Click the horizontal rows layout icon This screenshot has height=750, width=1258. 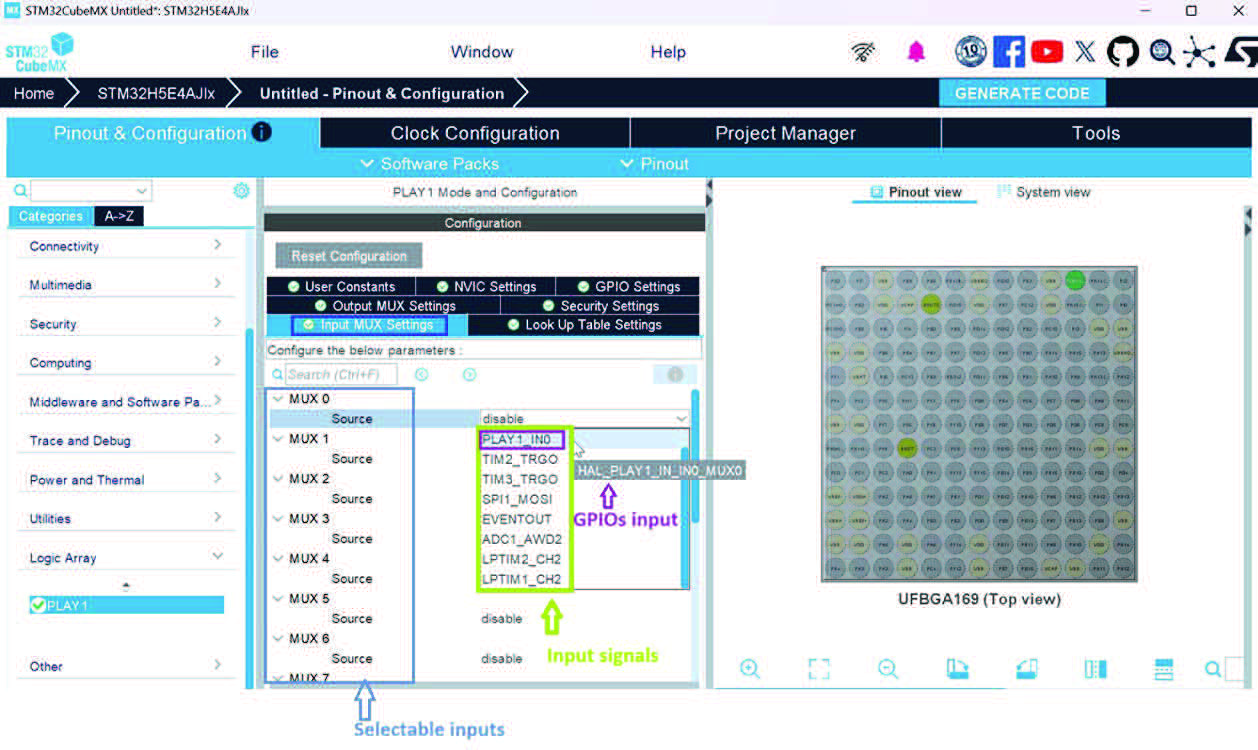pyautogui.click(x=1163, y=668)
